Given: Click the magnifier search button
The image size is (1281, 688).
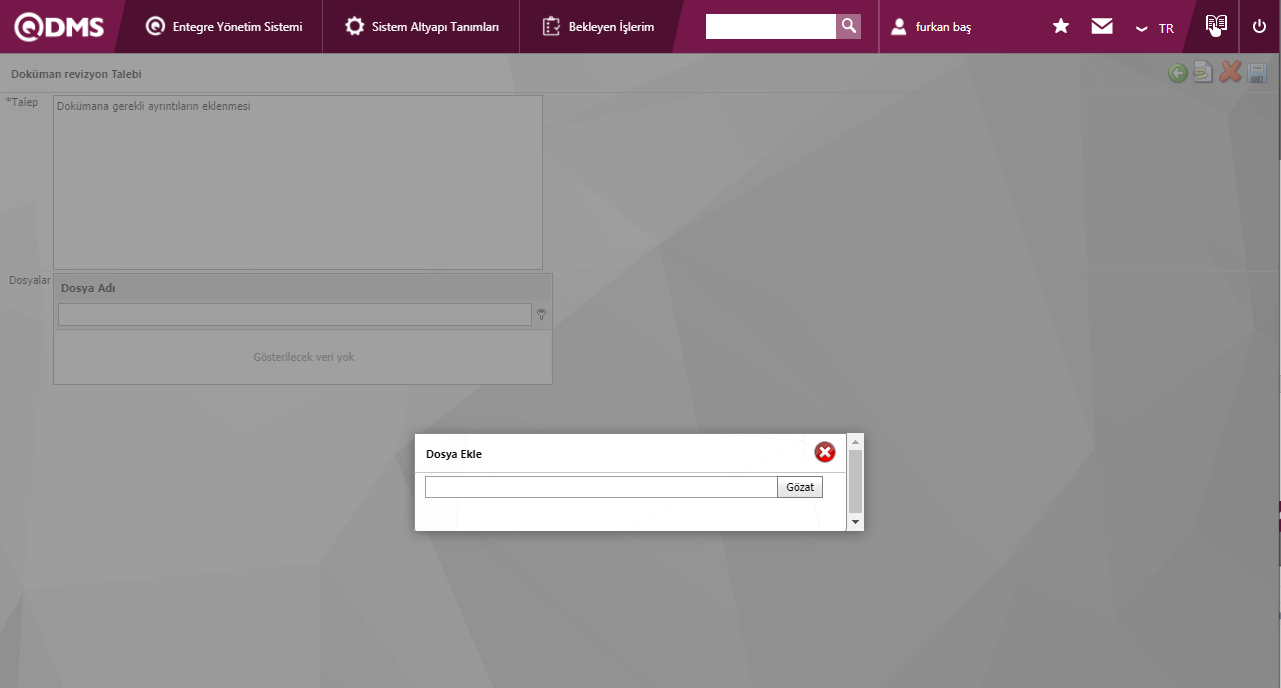Looking at the screenshot, I should 848,26.
